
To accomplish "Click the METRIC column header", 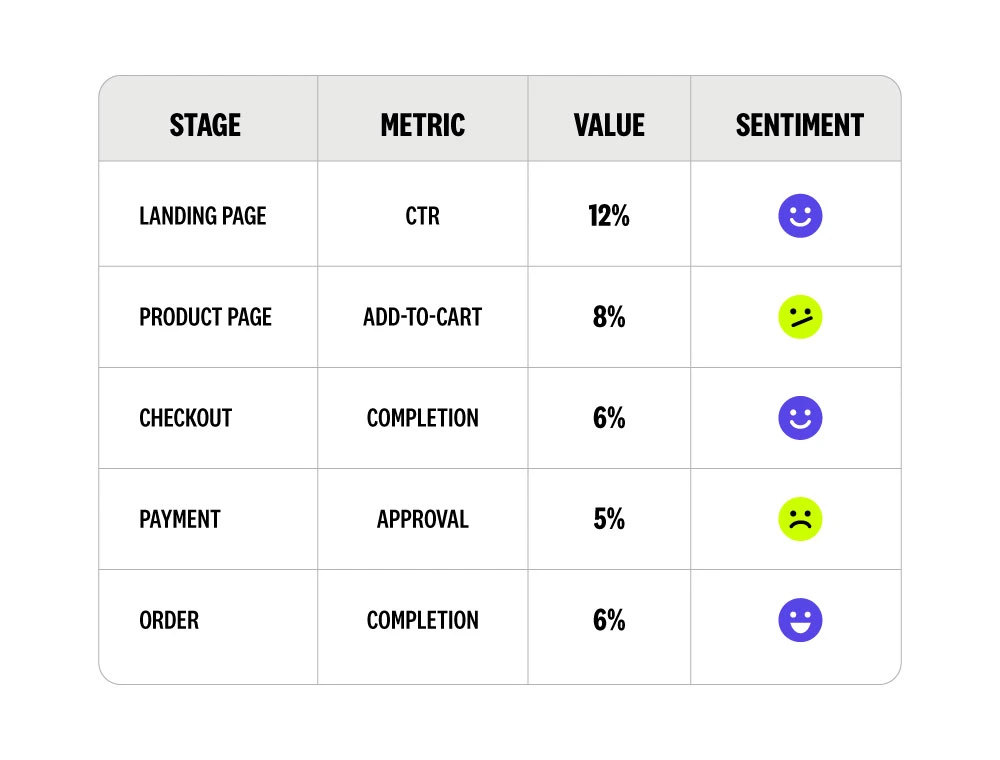I will pos(423,125).
